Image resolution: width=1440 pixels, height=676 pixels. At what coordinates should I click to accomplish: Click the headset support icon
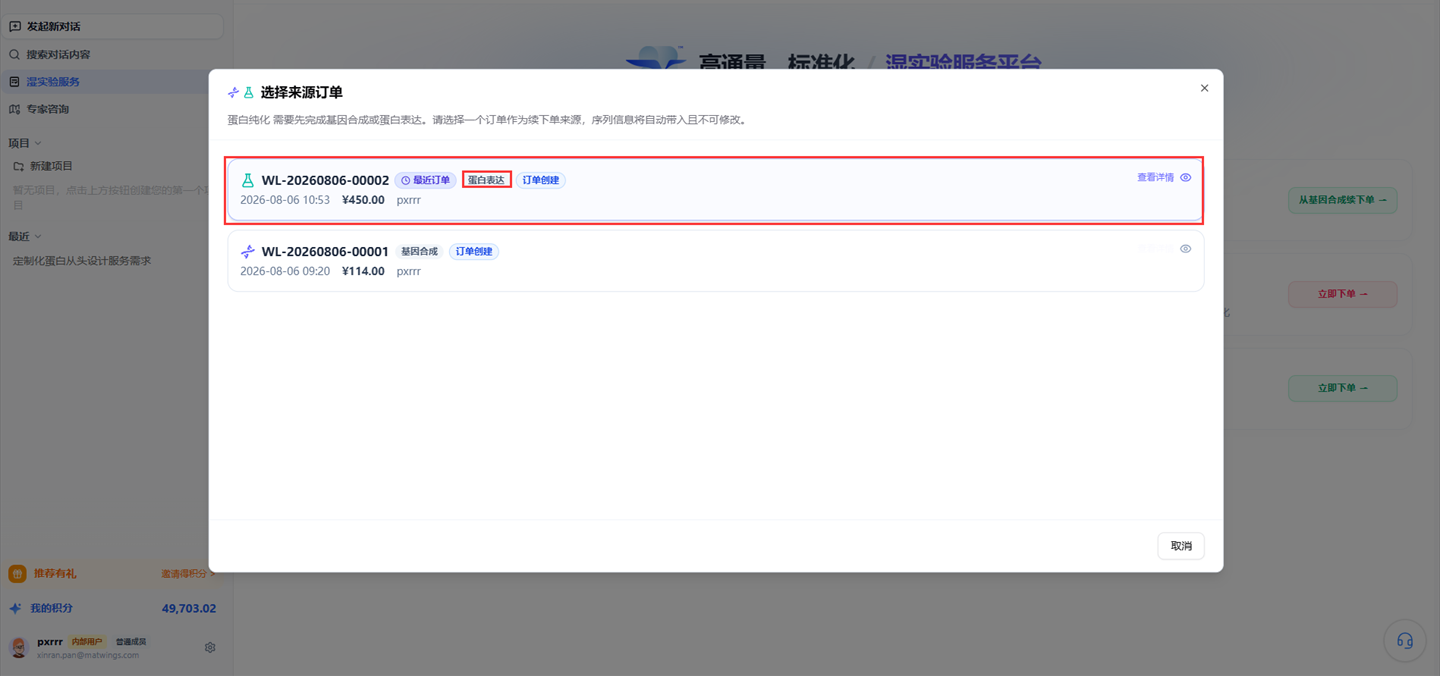click(1404, 641)
